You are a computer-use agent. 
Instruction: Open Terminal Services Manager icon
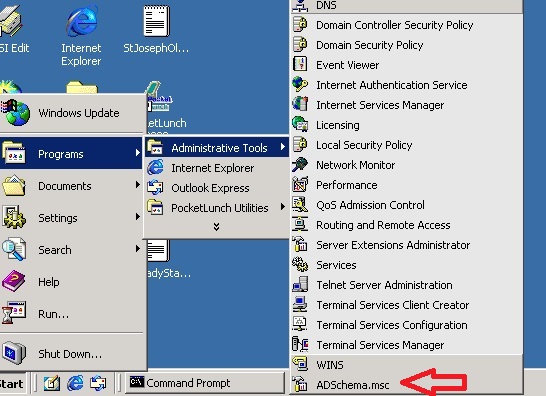[300, 344]
